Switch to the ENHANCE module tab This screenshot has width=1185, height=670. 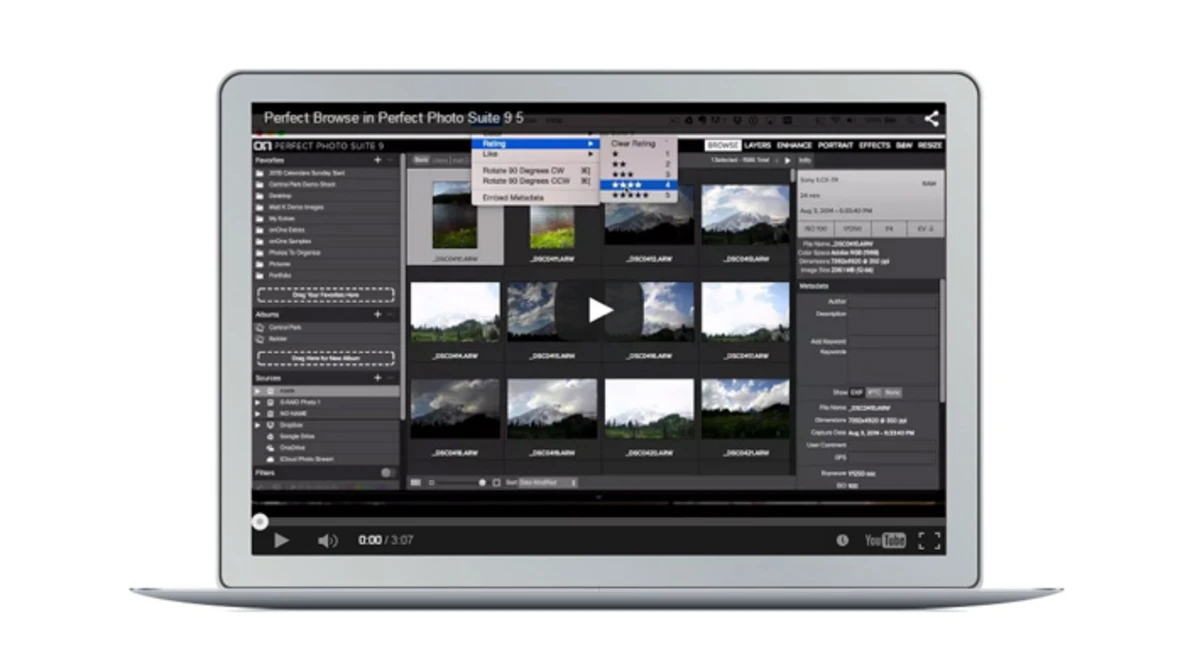pos(794,146)
